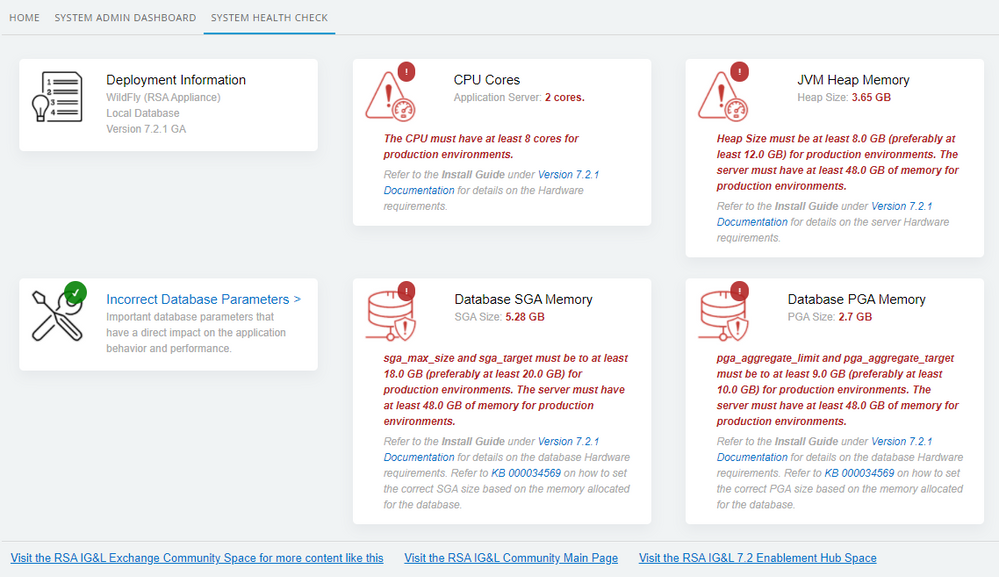Click the Database PGA Memory database icon
This screenshot has height=577, width=999.
coord(722,316)
